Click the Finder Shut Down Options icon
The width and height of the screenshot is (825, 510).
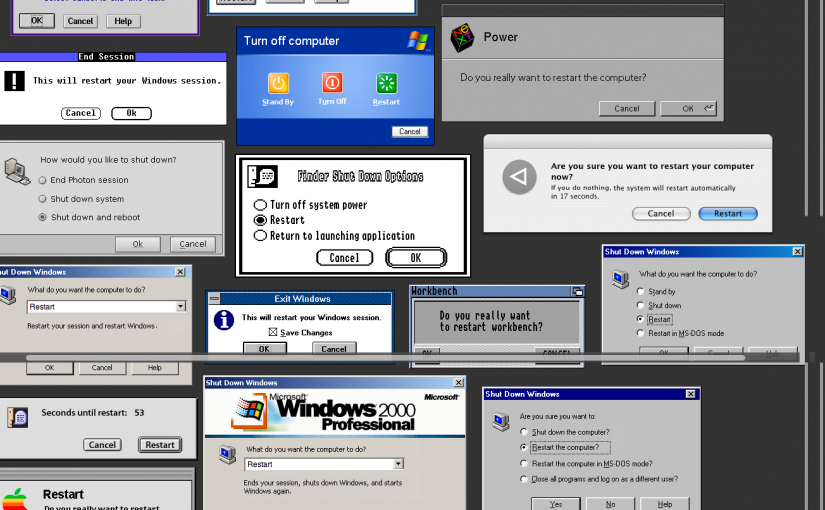263,176
